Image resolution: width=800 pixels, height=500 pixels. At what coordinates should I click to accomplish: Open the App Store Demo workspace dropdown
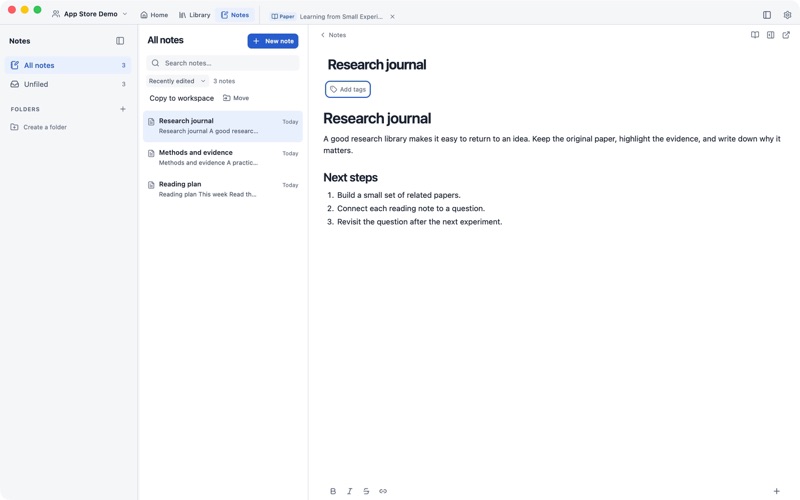click(90, 14)
